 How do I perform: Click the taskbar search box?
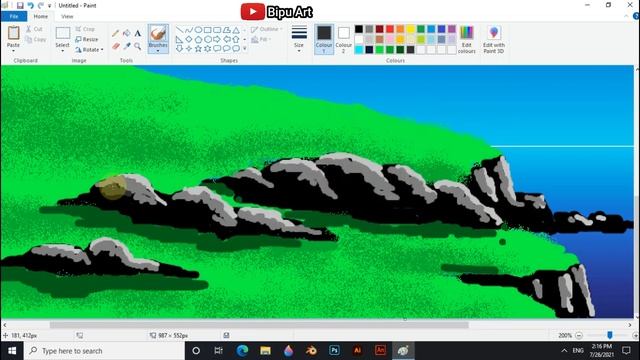coord(104,351)
